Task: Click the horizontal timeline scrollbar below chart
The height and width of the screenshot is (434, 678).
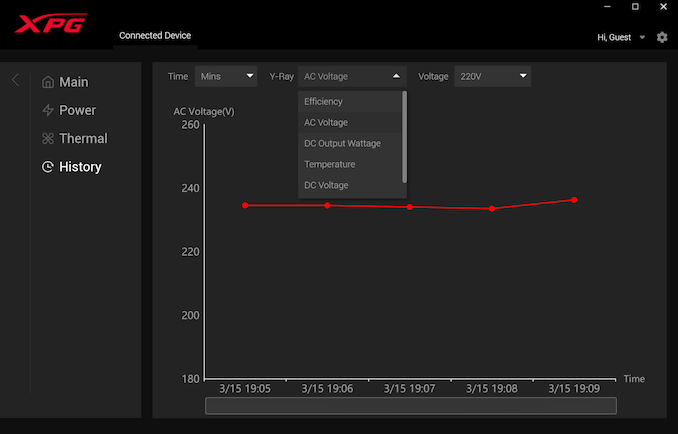Action: tap(410, 405)
